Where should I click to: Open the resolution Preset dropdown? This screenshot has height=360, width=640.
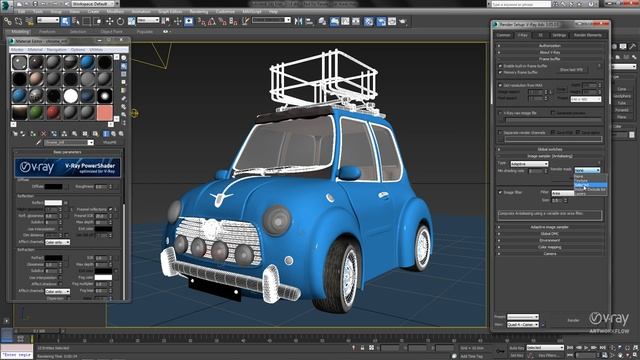coord(586,99)
